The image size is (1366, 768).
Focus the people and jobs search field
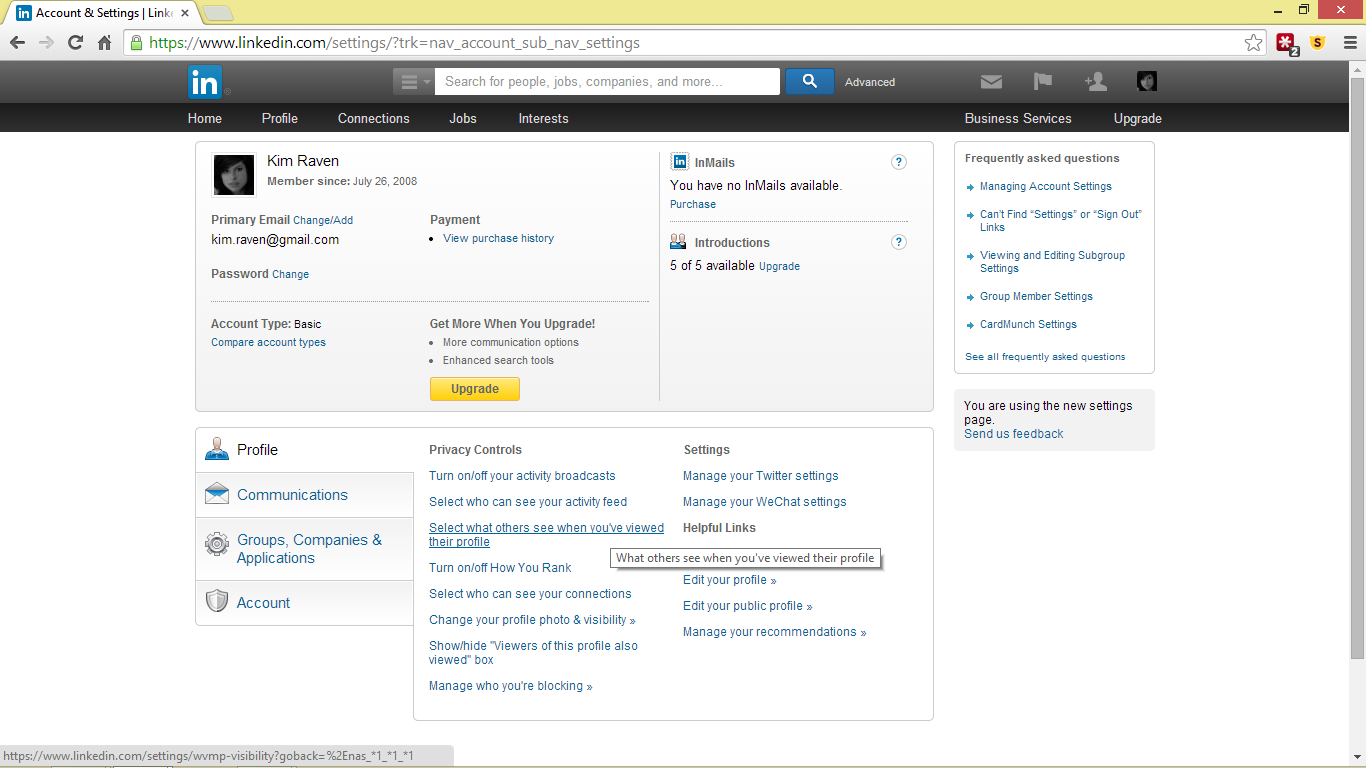[607, 82]
